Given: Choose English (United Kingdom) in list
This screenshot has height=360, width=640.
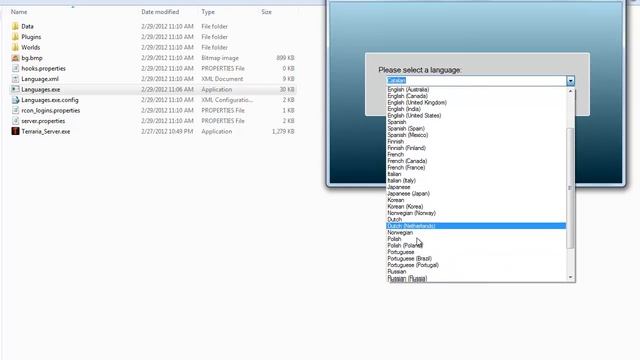Looking at the screenshot, I should tap(417, 102).
